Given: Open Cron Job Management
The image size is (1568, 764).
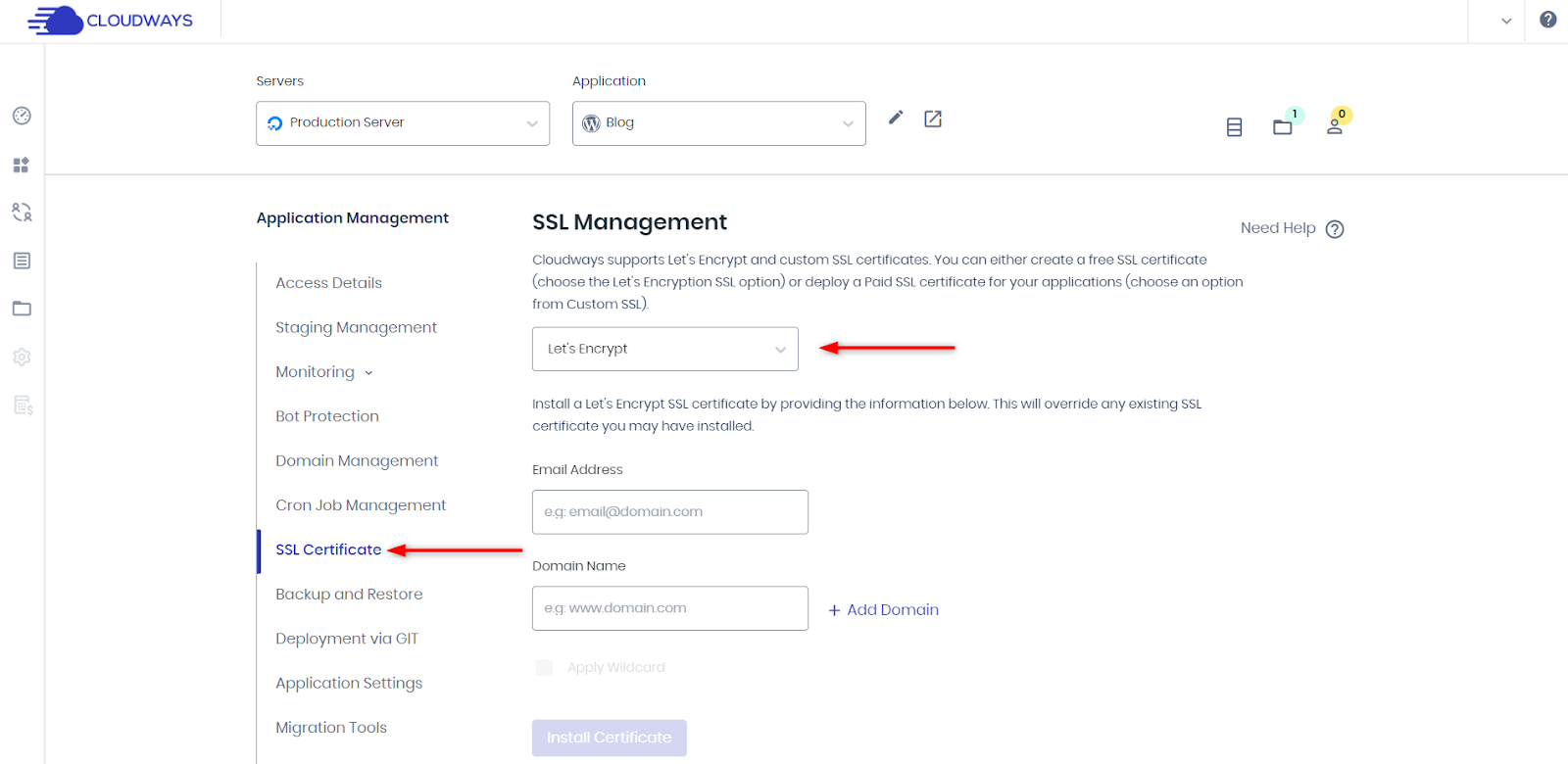Looking at the screenshot, I should 361,505.
